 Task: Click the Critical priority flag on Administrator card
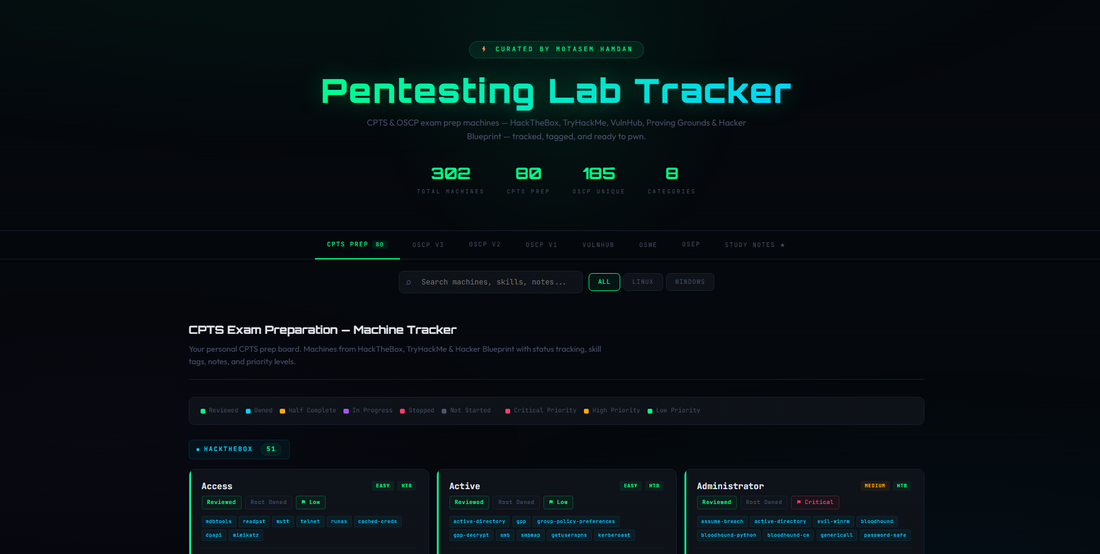[x=815, y=502]
